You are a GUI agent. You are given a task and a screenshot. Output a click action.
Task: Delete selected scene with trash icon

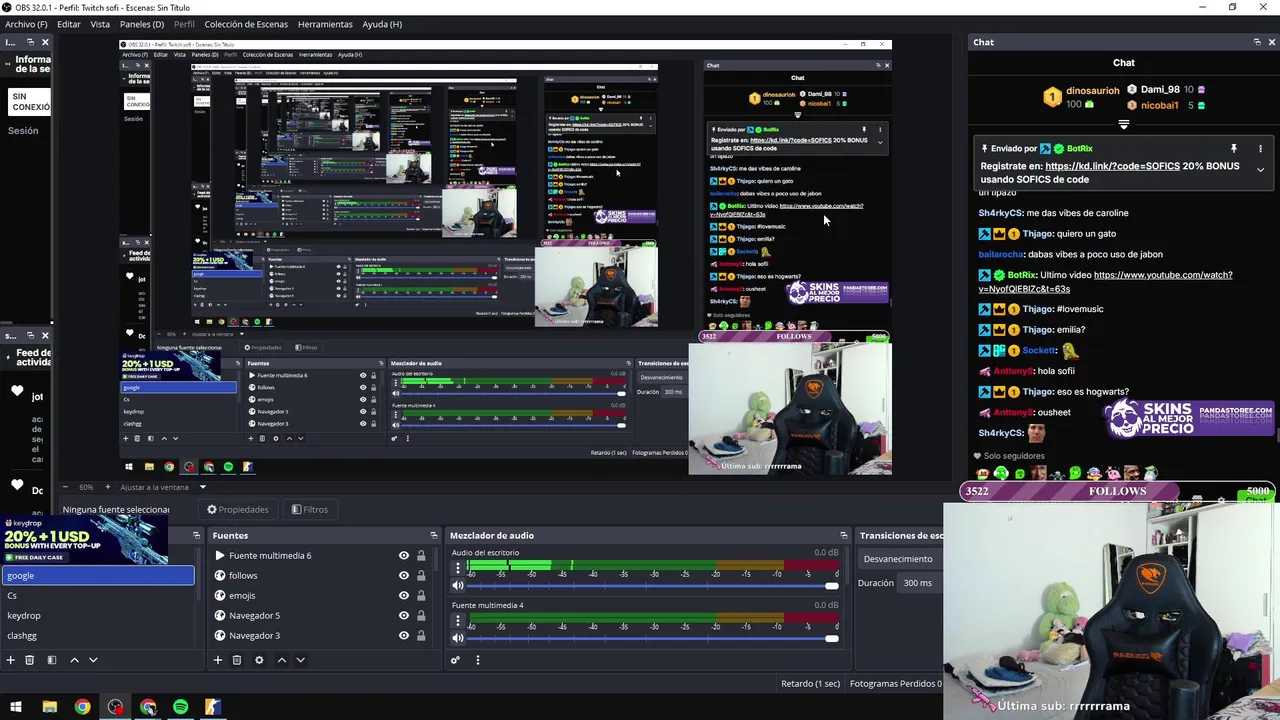coord(29,660)
